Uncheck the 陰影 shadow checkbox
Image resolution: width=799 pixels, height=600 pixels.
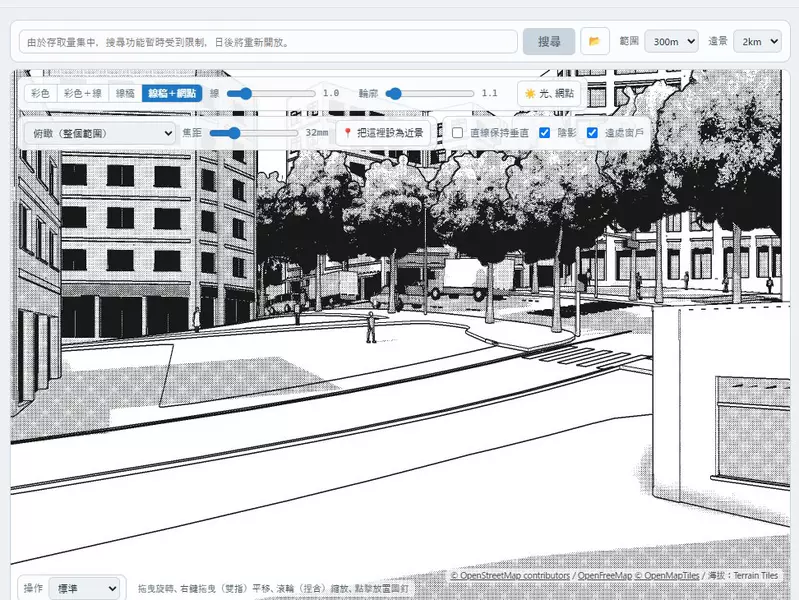(544, 133)
